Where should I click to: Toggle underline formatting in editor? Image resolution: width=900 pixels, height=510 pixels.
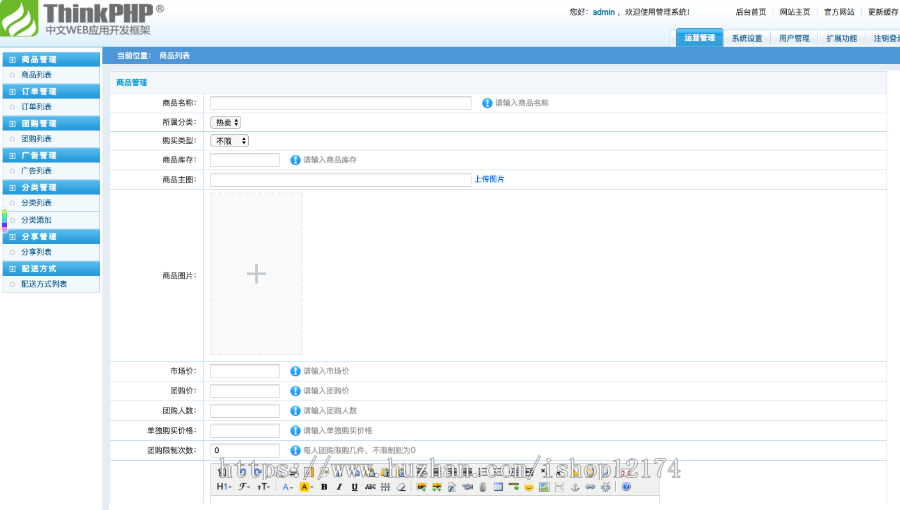click(355, 487)
